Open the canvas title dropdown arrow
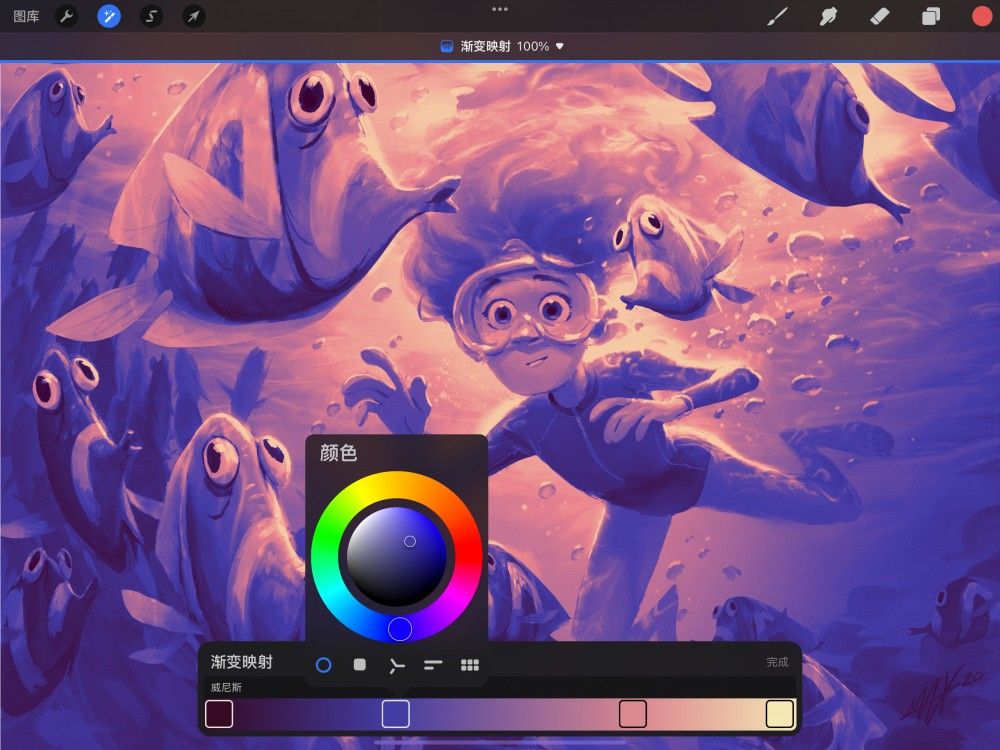This screenshot has width=1000, height=750. point(560,44)
